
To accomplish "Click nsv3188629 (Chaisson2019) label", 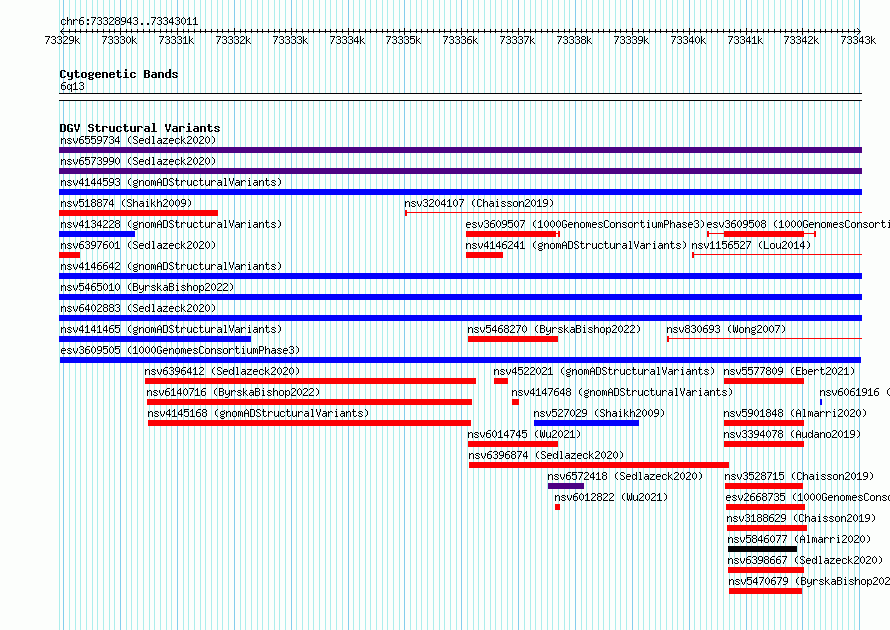I will click(x=801, y=518).
